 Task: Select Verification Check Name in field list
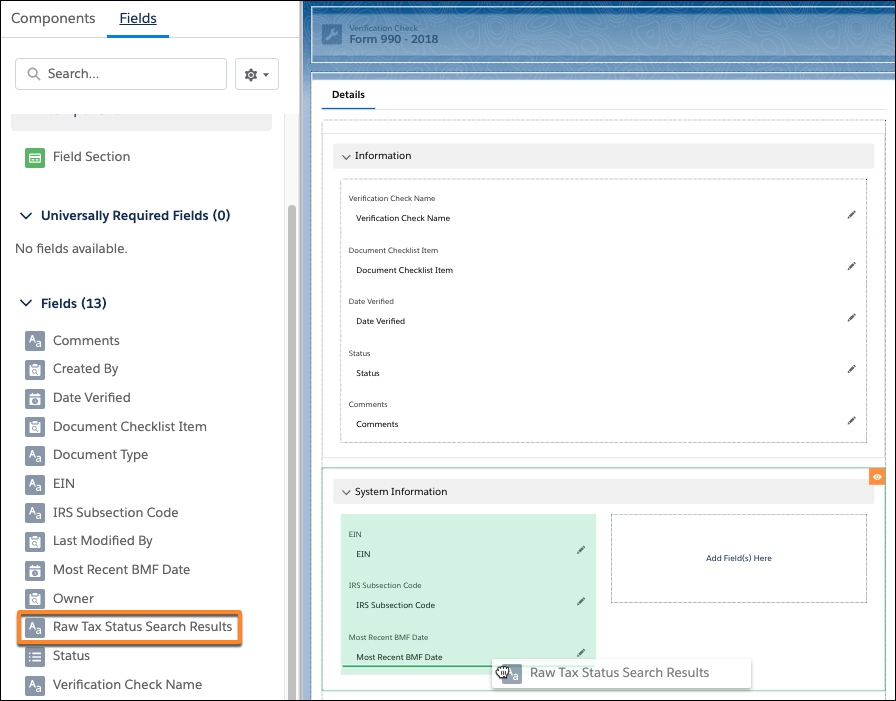[127, 684]
